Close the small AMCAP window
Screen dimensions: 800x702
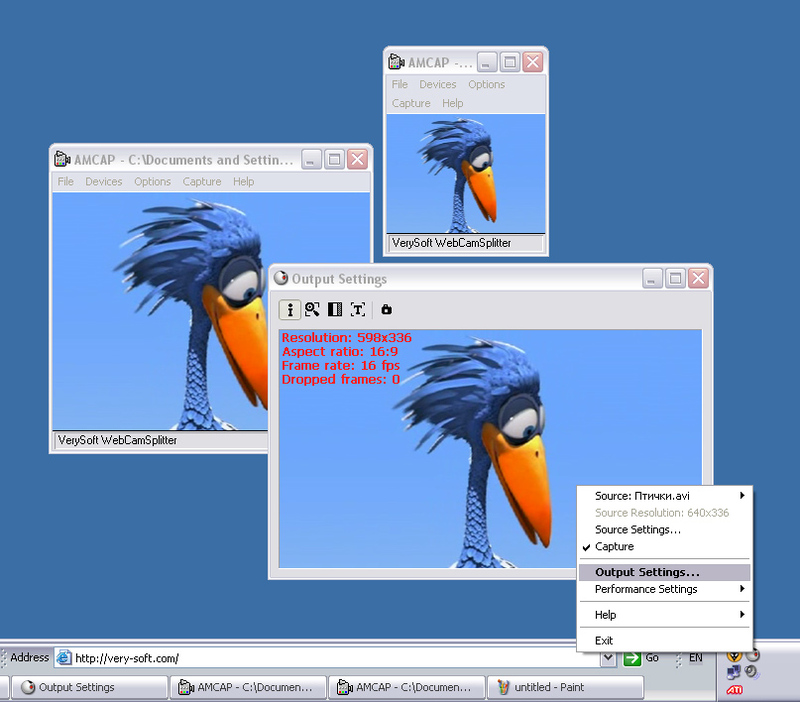[x=533, y=62]
